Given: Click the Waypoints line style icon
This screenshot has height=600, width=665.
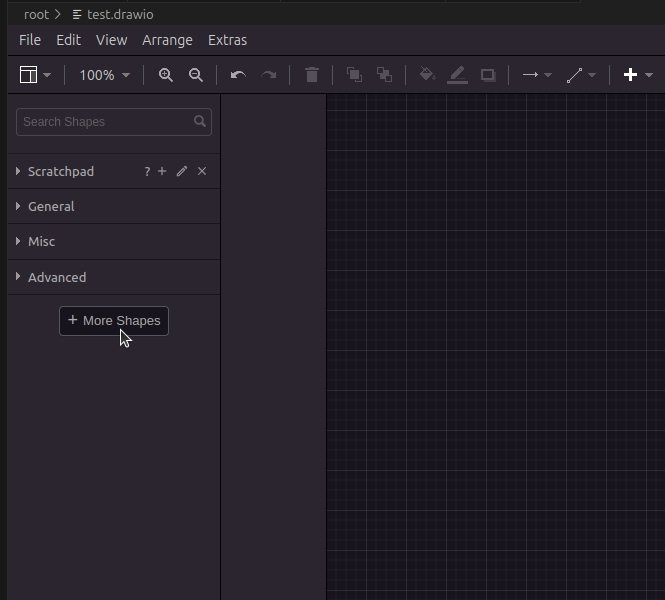Looking at the screenshot, I should click(x=574, y=75).
